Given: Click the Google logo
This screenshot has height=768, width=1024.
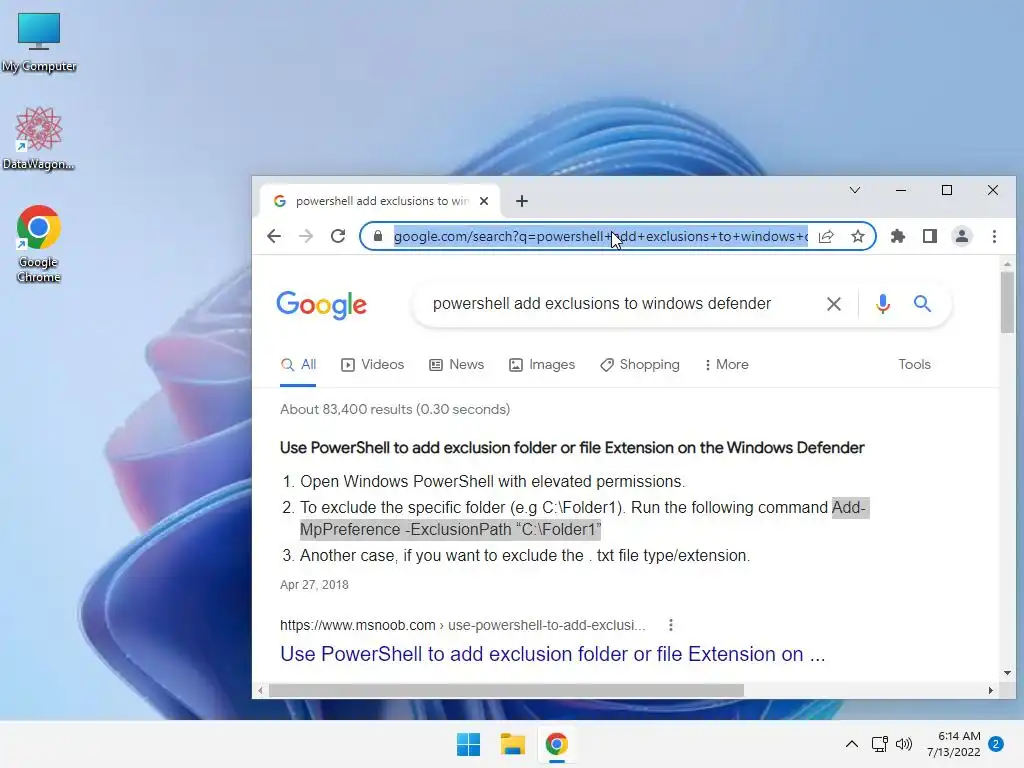Looking at the screenshot, I should (x=321, y=305).
